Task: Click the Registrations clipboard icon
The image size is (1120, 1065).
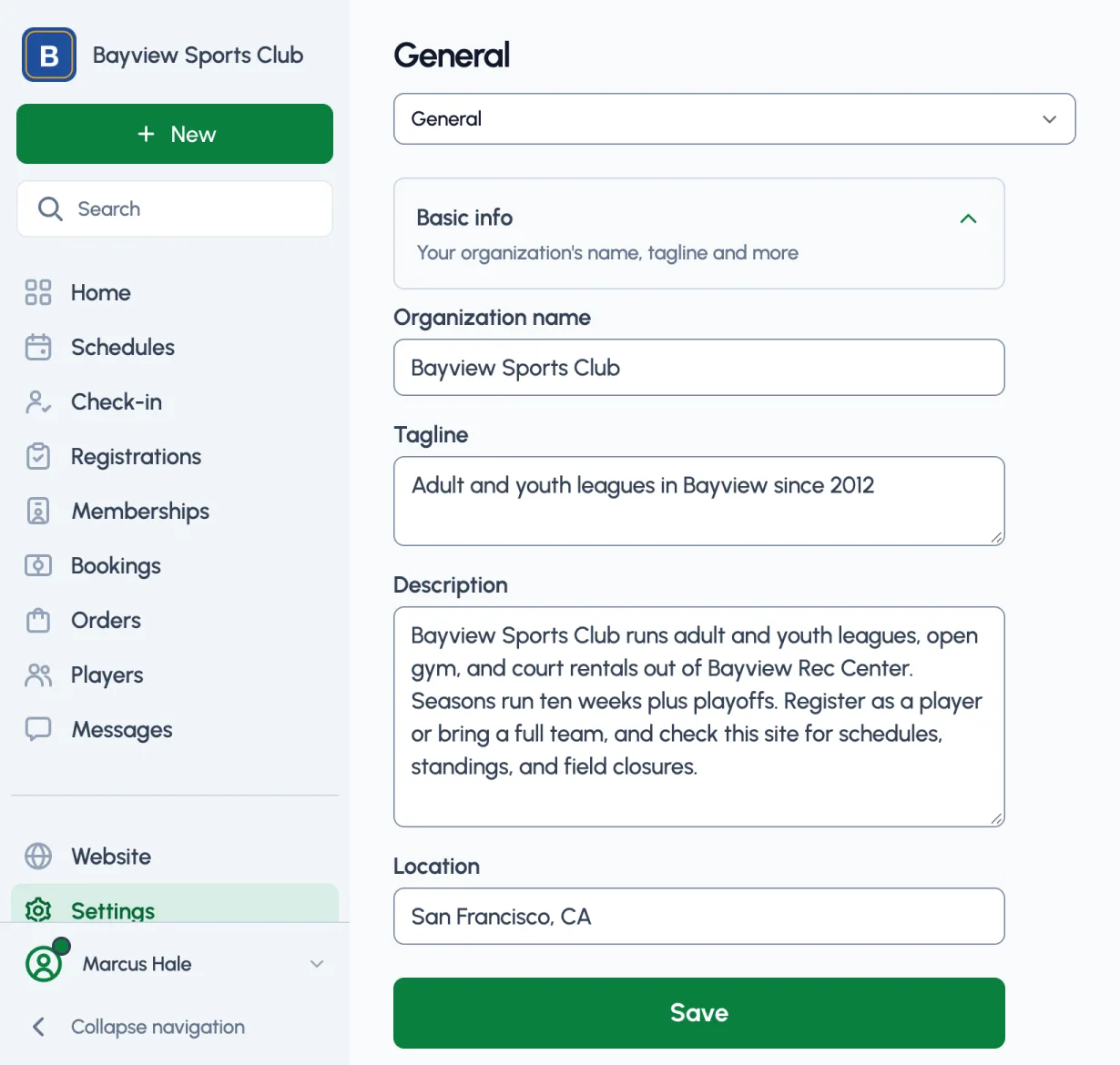Action: pos(38,456)
